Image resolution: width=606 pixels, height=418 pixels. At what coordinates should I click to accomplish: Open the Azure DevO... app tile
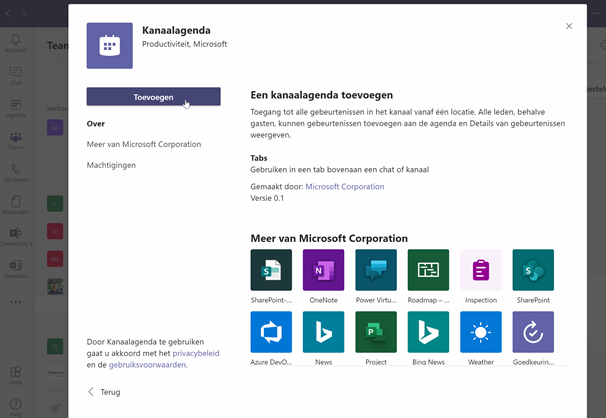click(x=271, y=332)
